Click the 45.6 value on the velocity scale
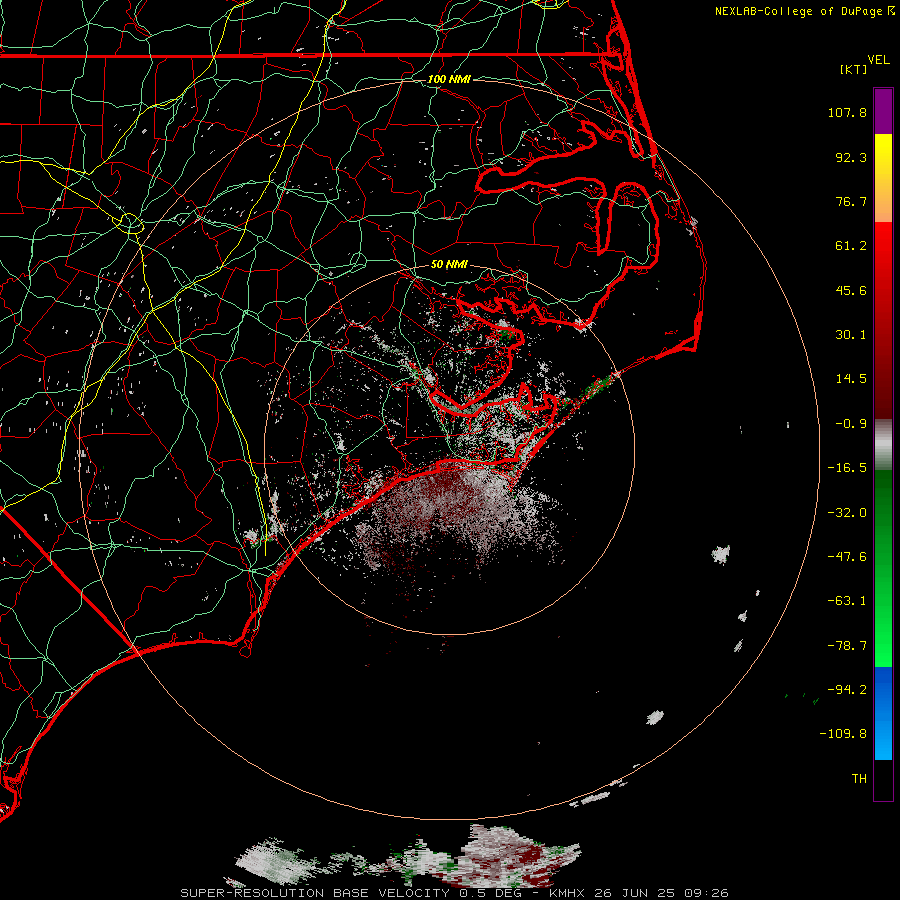The width and height of the screenshot is (900, 900). point(851,290)
